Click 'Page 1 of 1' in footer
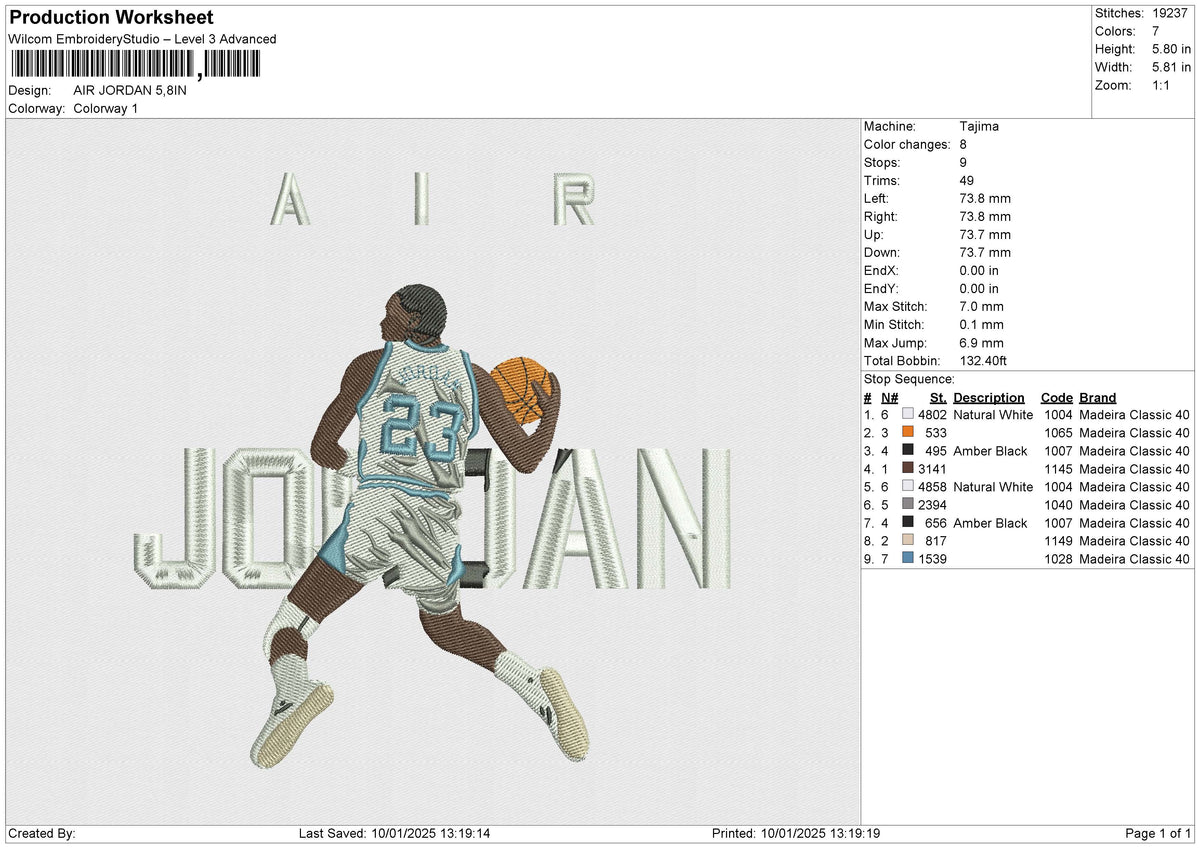Screen dimensions: 1200x848 (x=1158, y=833)
